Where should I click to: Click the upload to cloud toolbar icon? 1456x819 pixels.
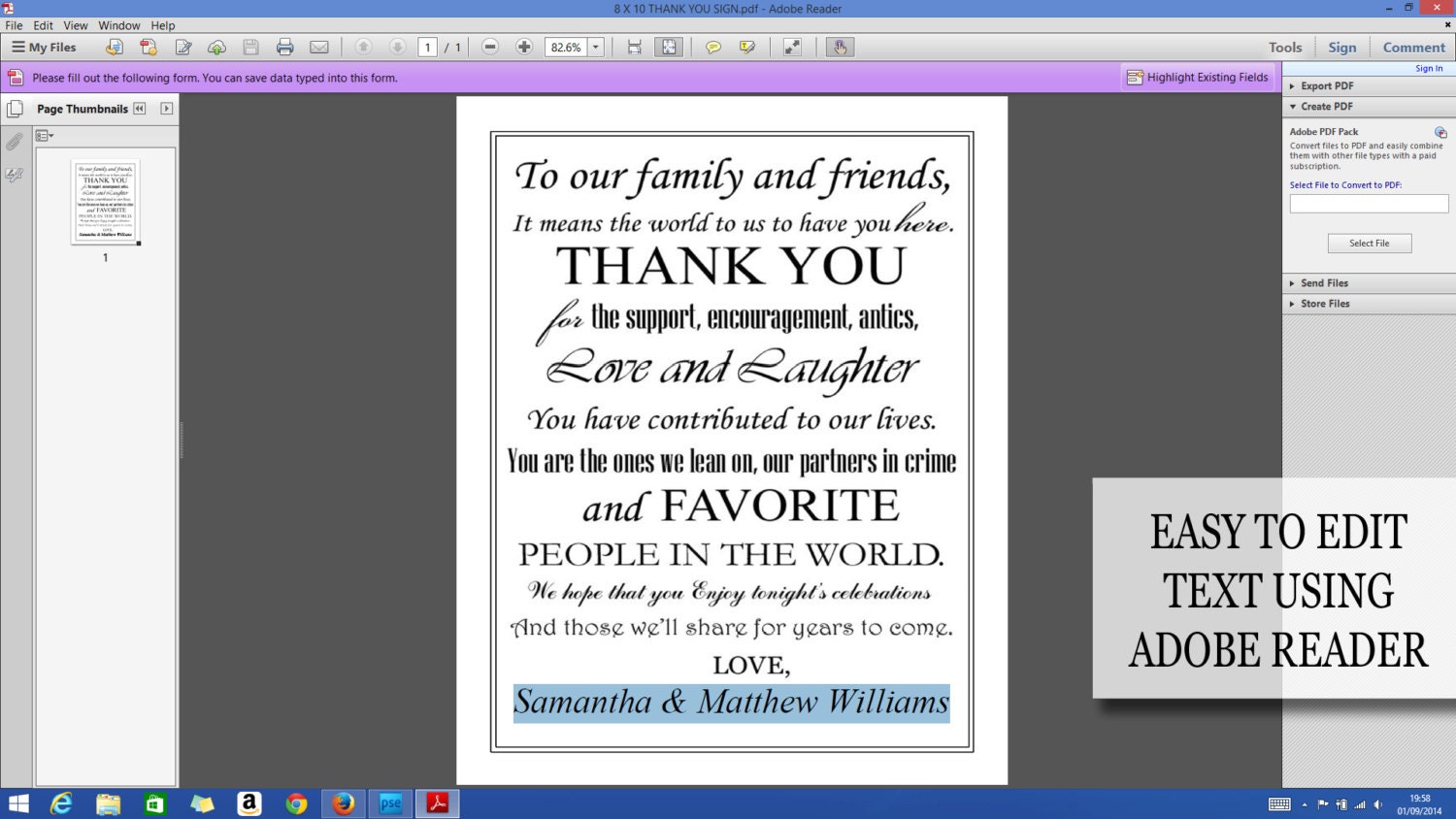coord(217,47)
